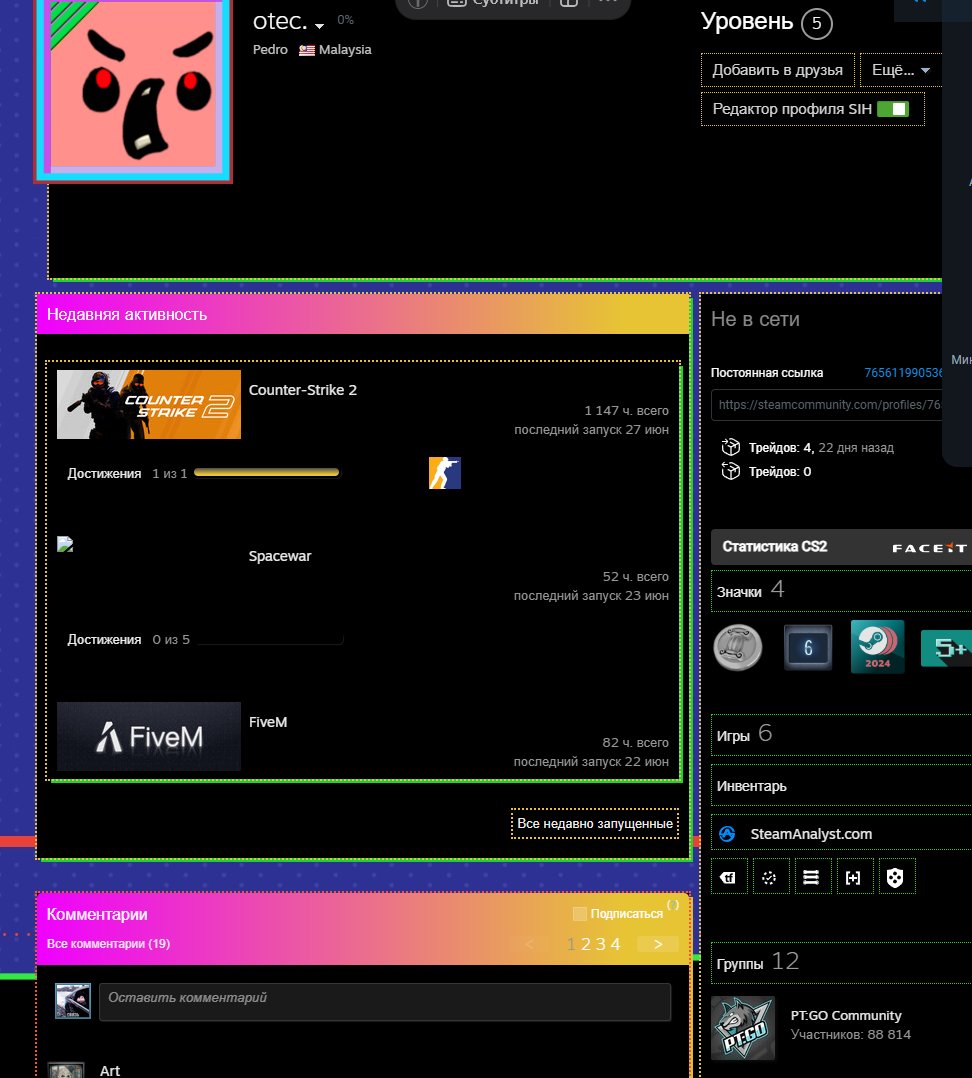Screen dimensions: 972x1078
Task: Open Все комментарии (19) link
Action: pos(108,944)
